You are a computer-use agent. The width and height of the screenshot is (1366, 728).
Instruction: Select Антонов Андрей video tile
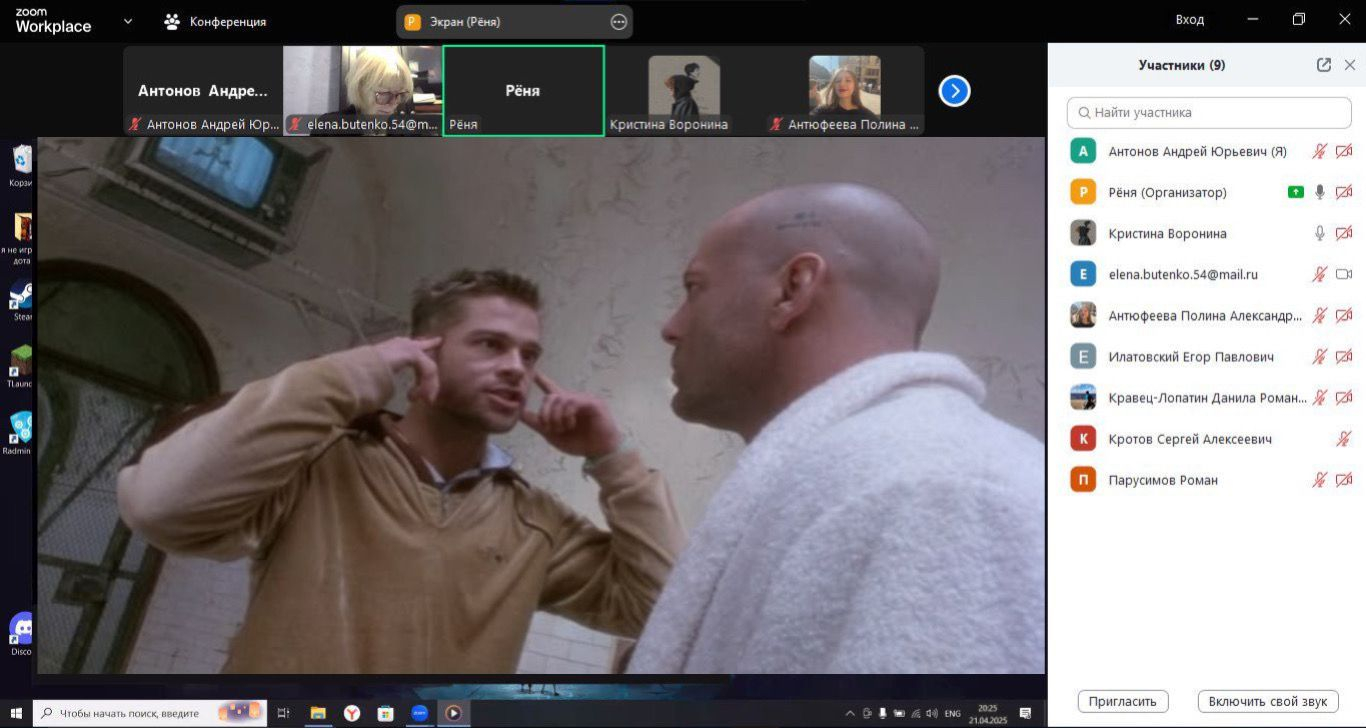203,91
